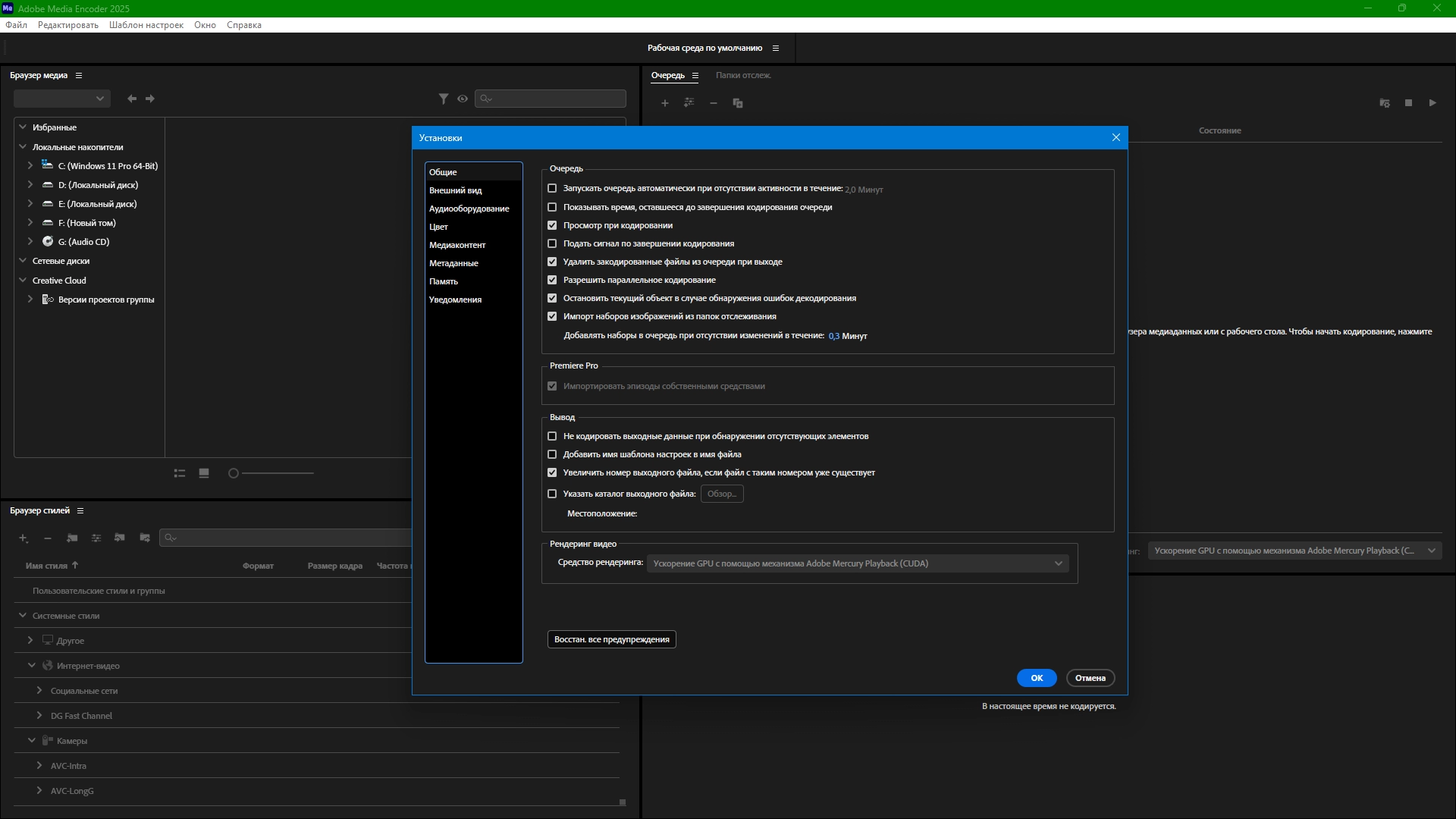The height and width of the screenshot is (819, 1456).
Task: Adjust the Media Browser thumbnail zoom slider
Action: coord(234,473)
